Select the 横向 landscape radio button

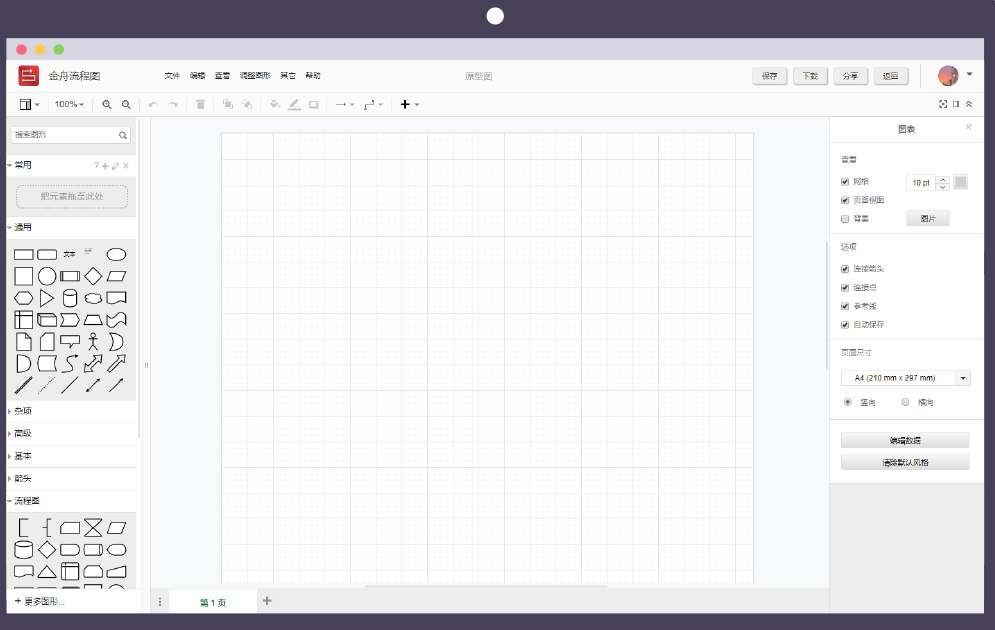pos(905,402)
